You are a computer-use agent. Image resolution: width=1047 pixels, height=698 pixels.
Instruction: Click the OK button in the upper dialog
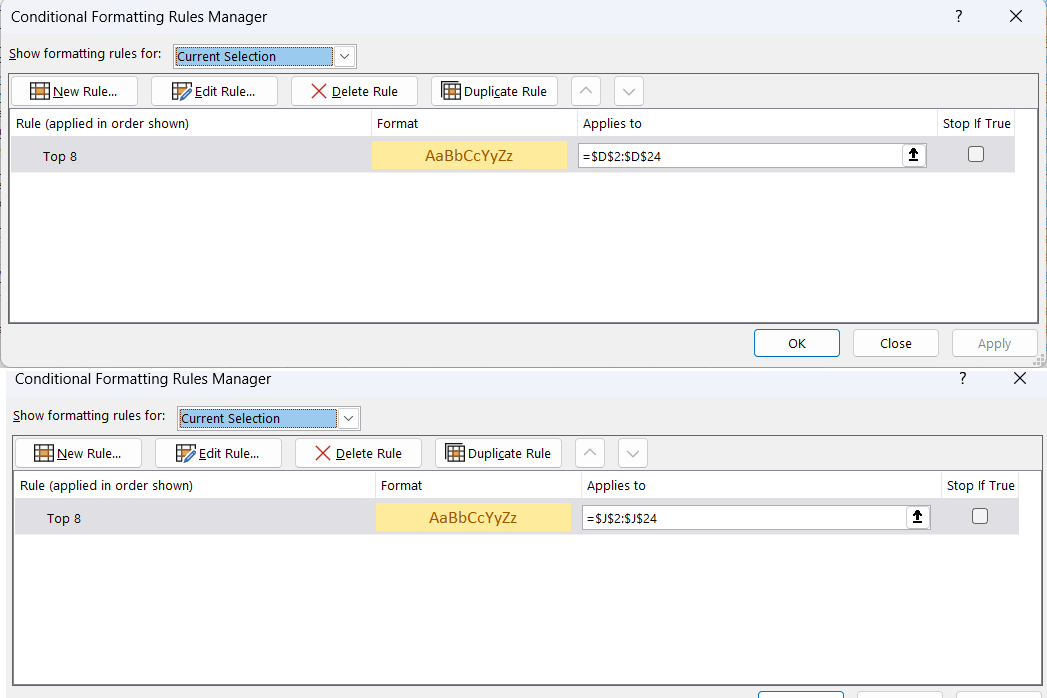[797, 343]
